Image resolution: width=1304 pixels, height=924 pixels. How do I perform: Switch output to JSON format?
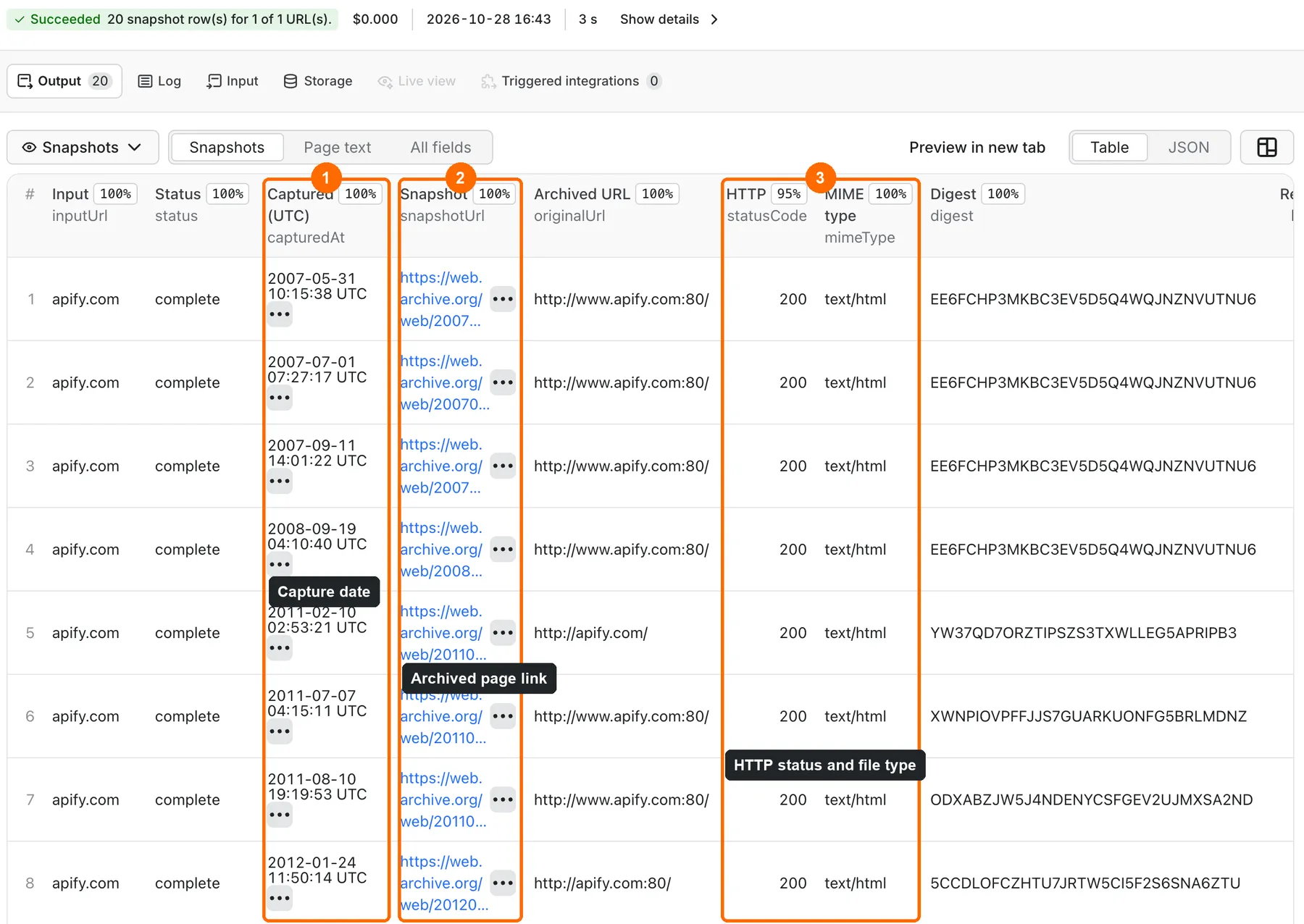1188,148
